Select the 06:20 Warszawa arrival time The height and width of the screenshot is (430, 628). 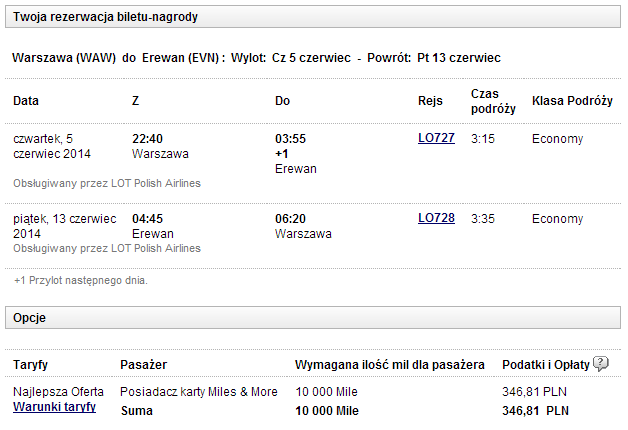(292, 218)
